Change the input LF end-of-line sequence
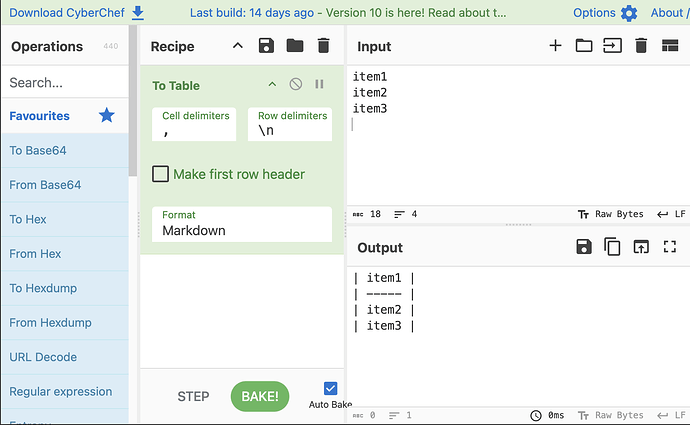 point(672,214)
